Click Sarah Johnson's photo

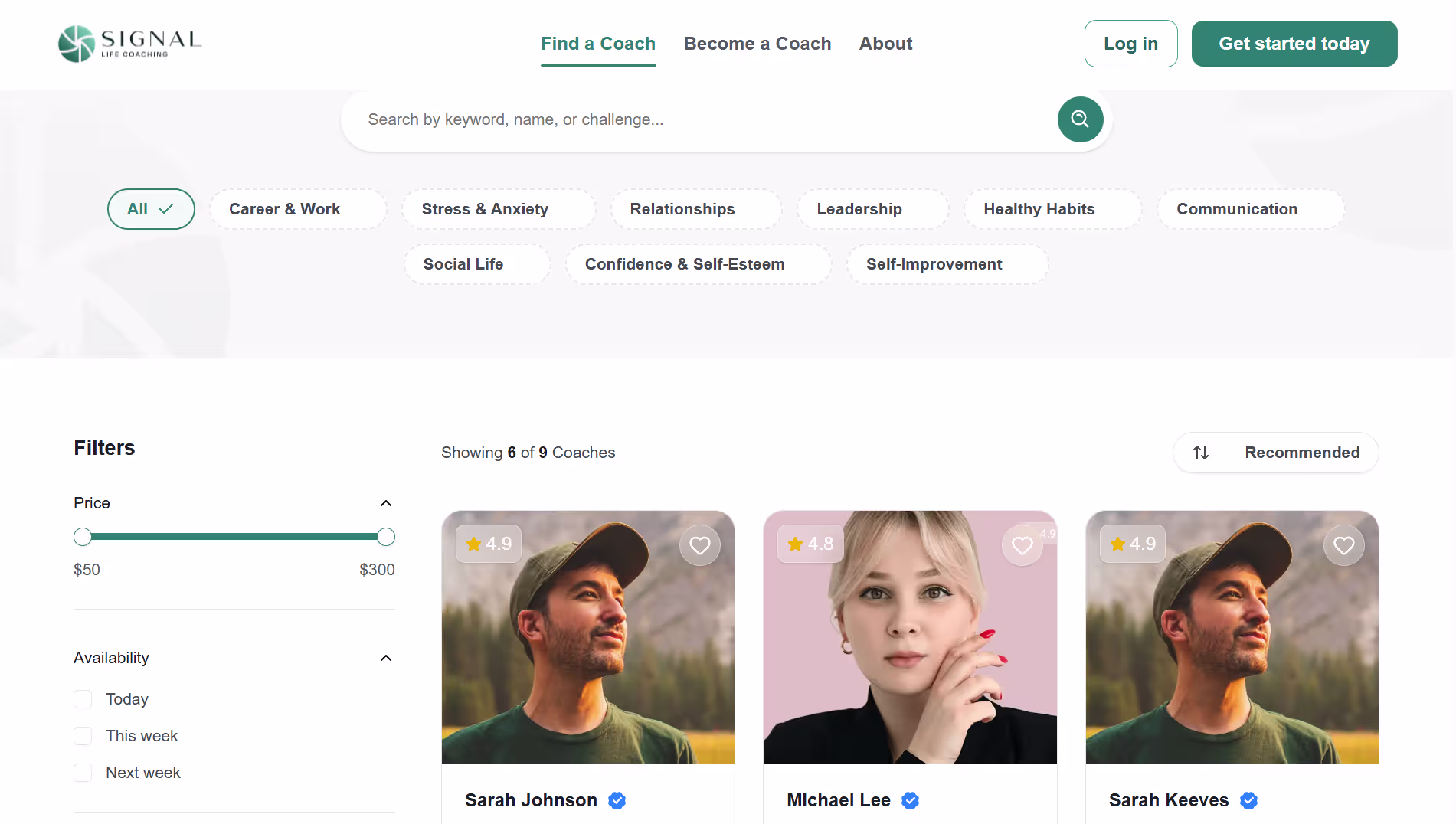[588, 637]
